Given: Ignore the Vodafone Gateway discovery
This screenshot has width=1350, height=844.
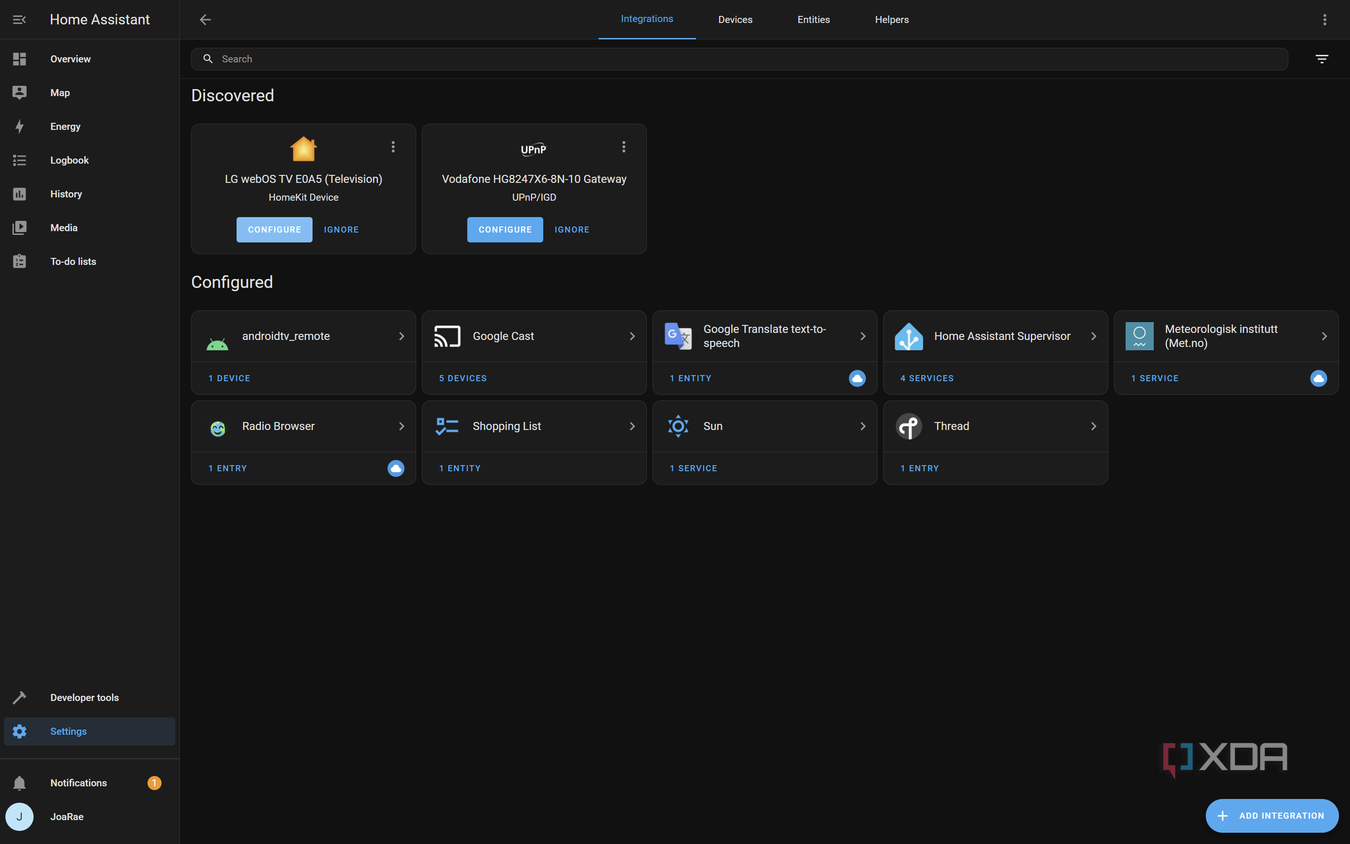Looking at the screenshot, I should tap(572, 229).
